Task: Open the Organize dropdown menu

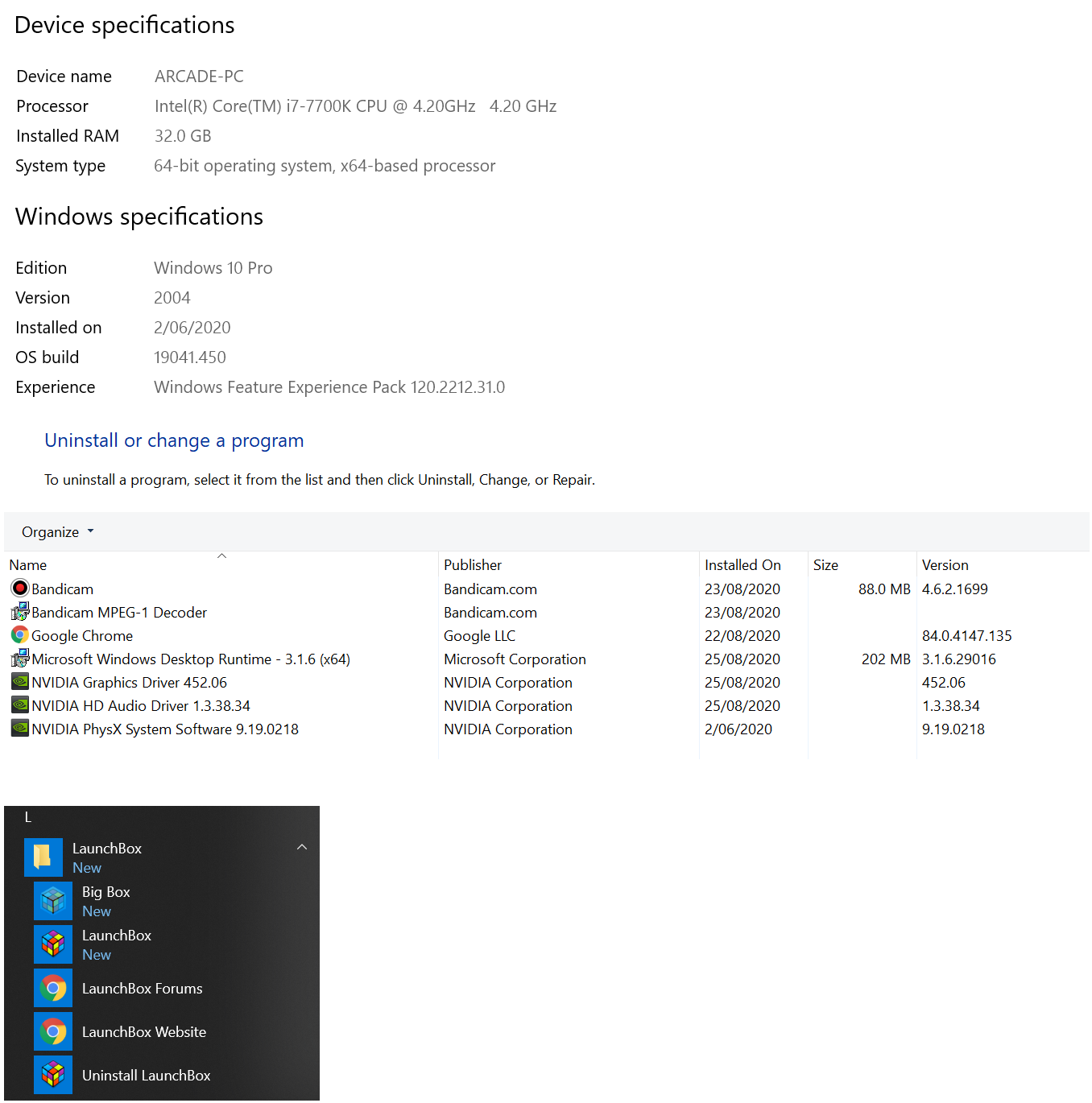Action: pos(58,532)
